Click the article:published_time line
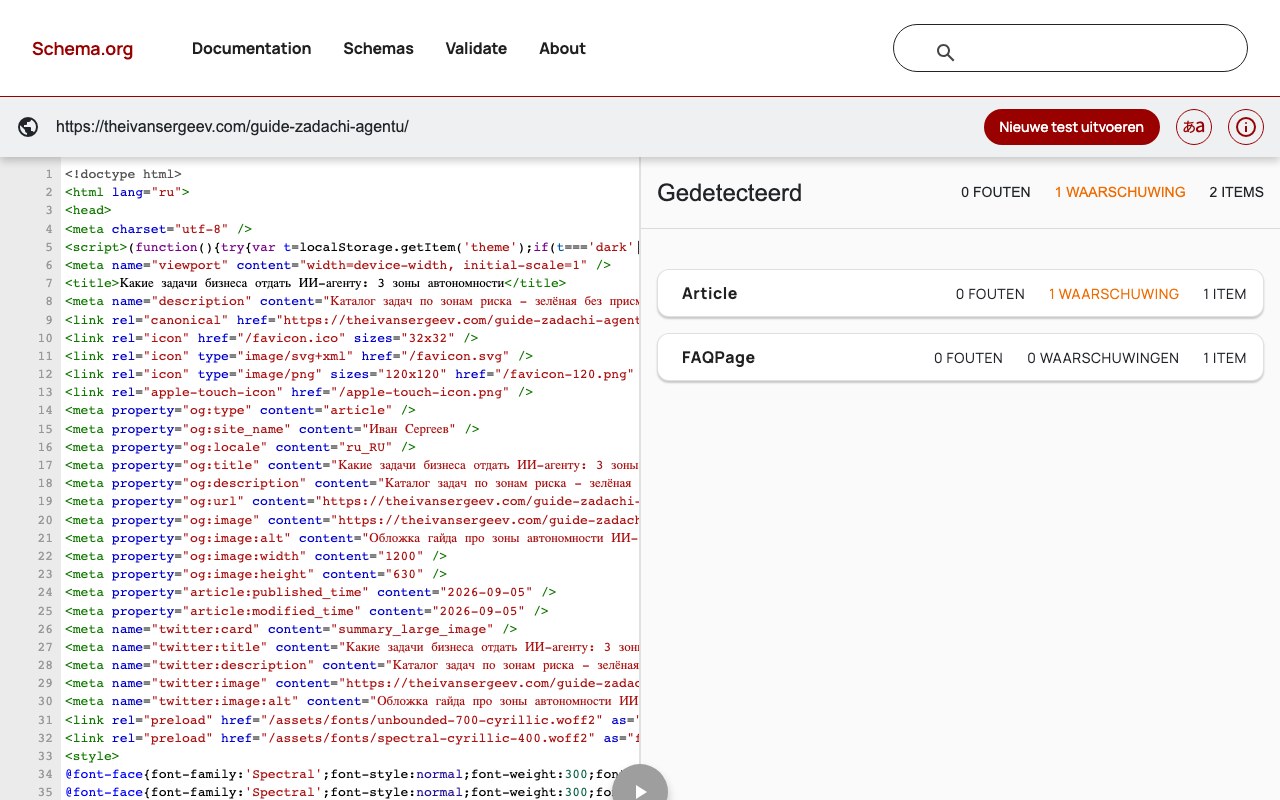This screenshot has height=800, width=1280. (x=310, y=592)
